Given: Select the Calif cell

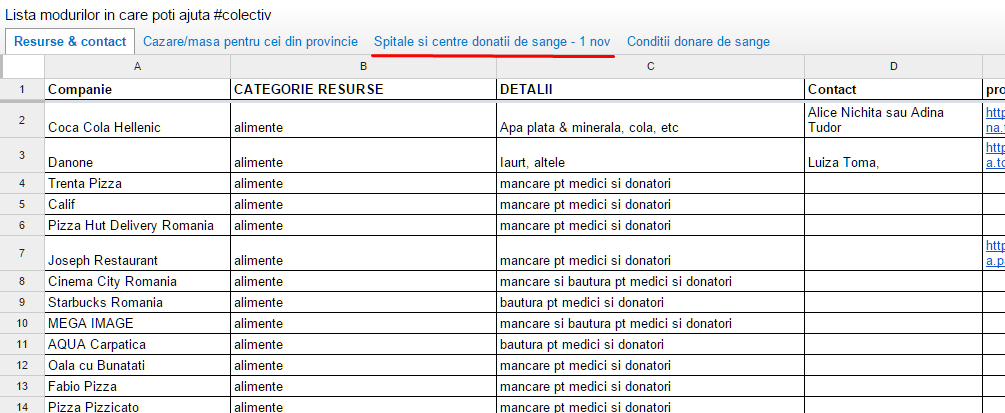Looking at the screenshot, I should (x=137, y=205).
